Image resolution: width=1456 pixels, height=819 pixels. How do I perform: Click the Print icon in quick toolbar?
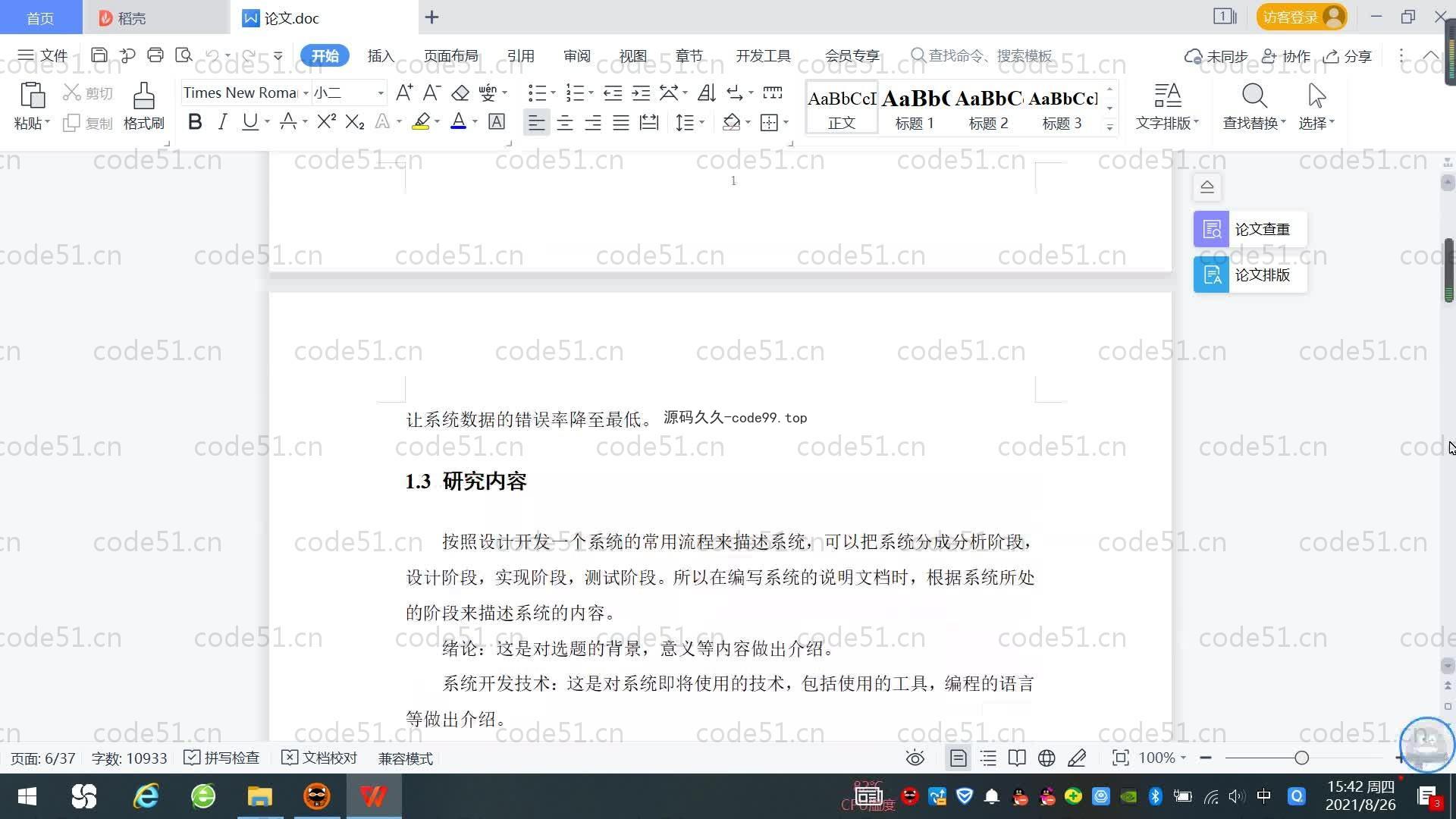point(155,55)
